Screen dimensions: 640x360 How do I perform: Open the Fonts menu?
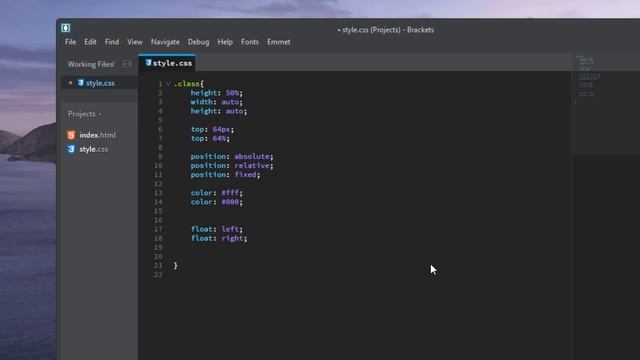click(250, 42)
